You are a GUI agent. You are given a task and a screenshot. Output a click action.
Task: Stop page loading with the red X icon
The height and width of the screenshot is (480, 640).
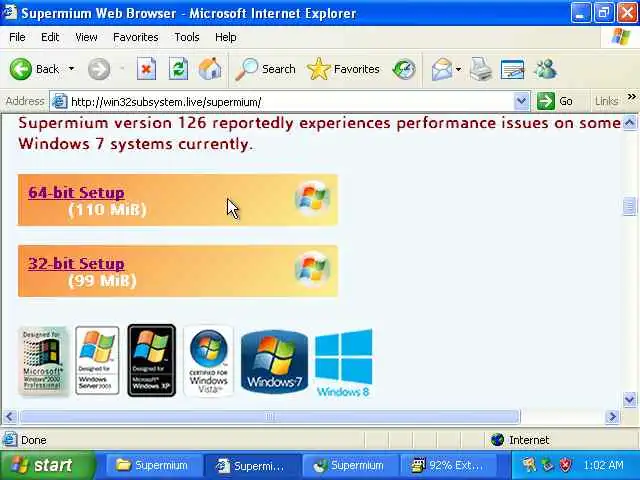click(x=146, y=69)
